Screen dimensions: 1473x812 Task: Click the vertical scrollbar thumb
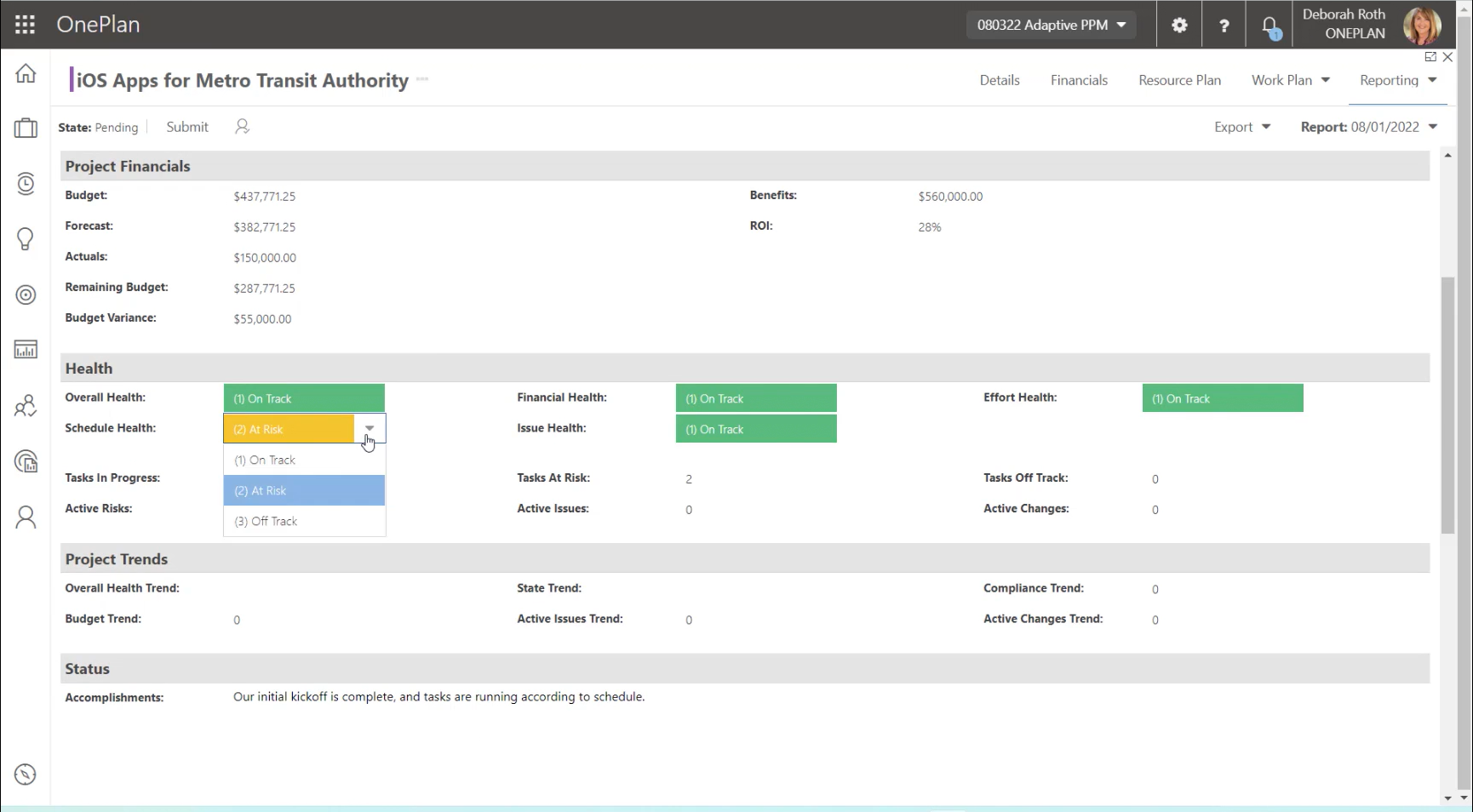[1447, 404]
